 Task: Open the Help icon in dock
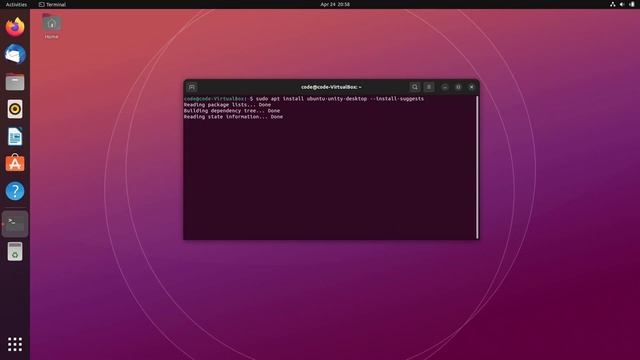coord(15,191)
